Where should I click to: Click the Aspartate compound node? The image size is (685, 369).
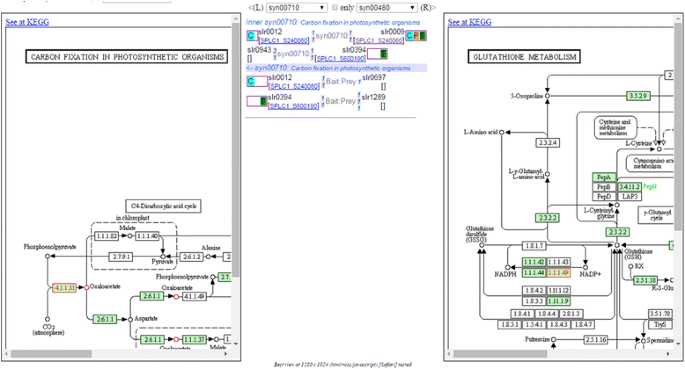pos(130,319)
